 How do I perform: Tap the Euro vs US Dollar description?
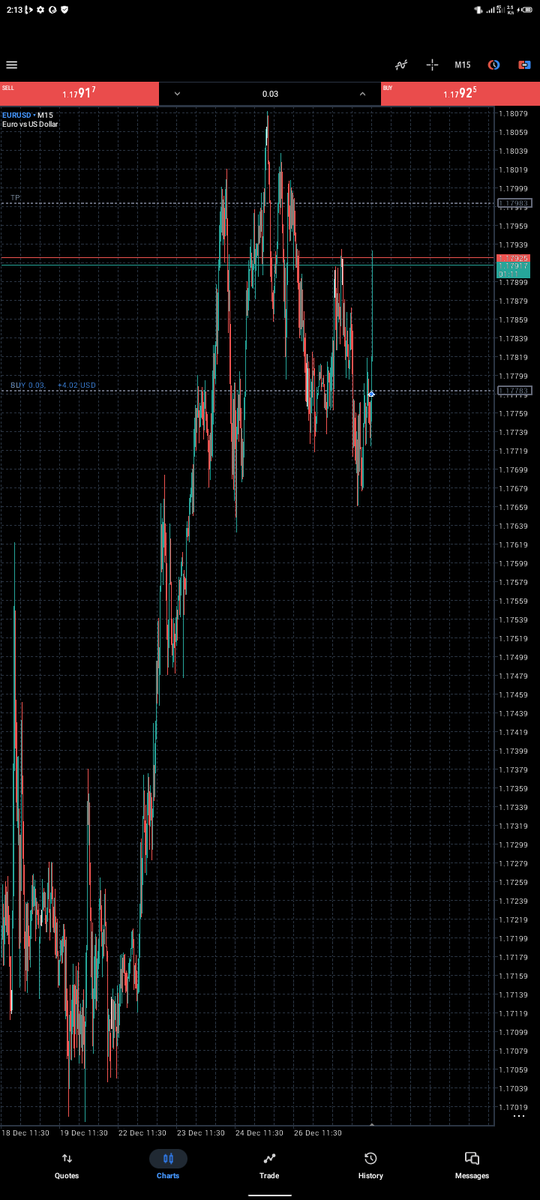coord(30,125)
